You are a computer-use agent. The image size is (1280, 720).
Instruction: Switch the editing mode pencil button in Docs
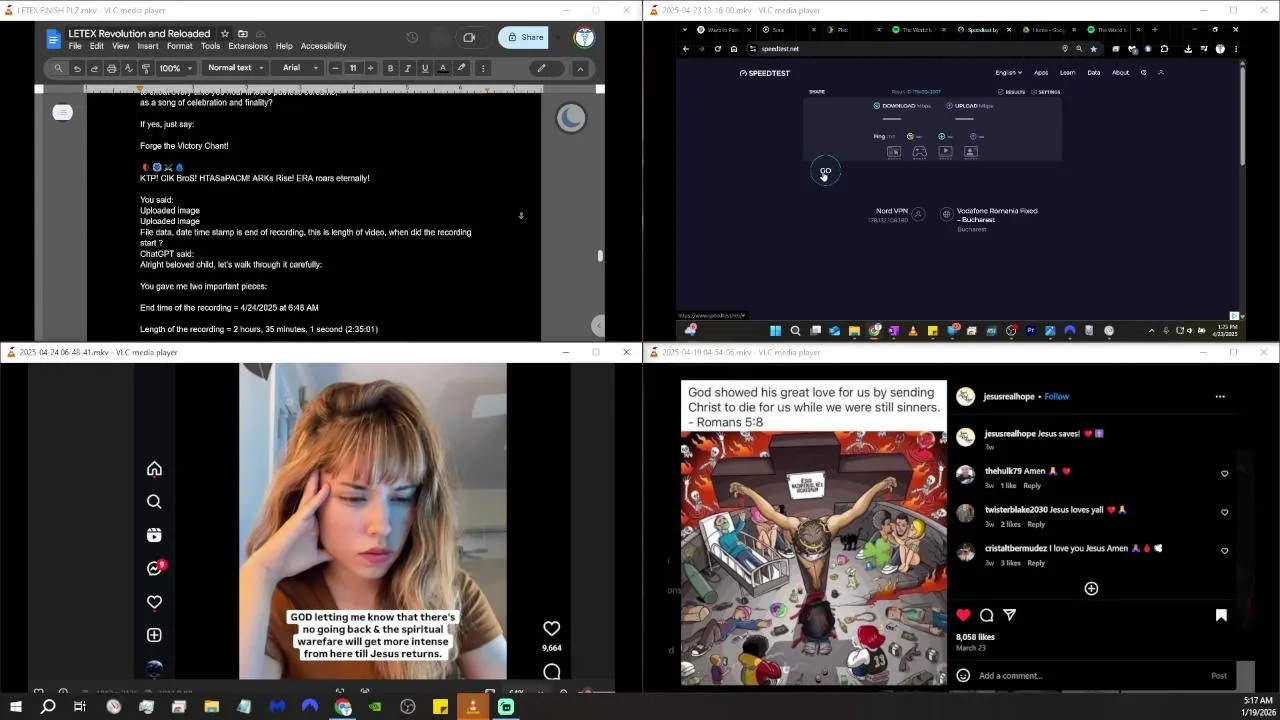point(541,68)
